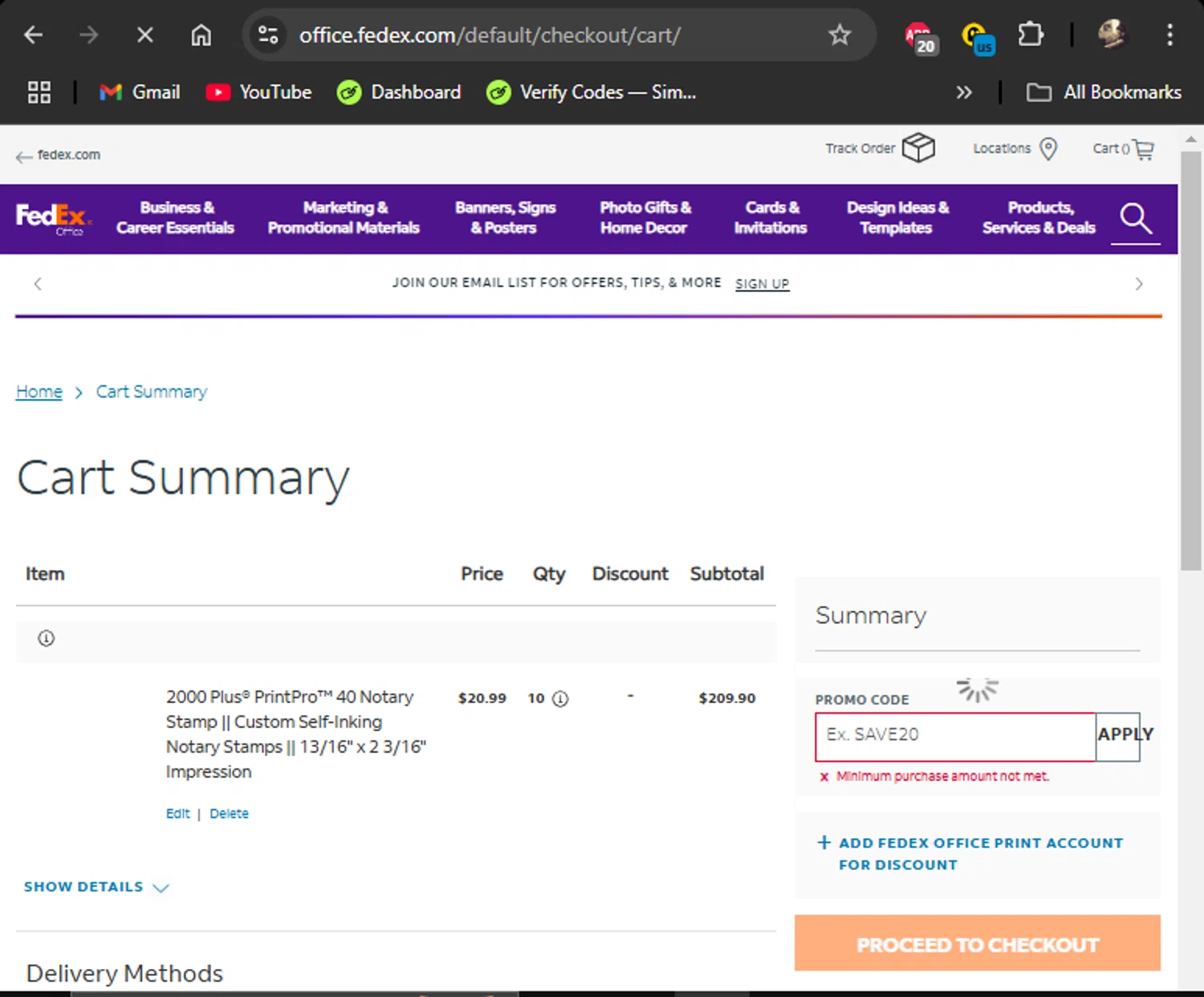Return to fedex.com link

58,155
